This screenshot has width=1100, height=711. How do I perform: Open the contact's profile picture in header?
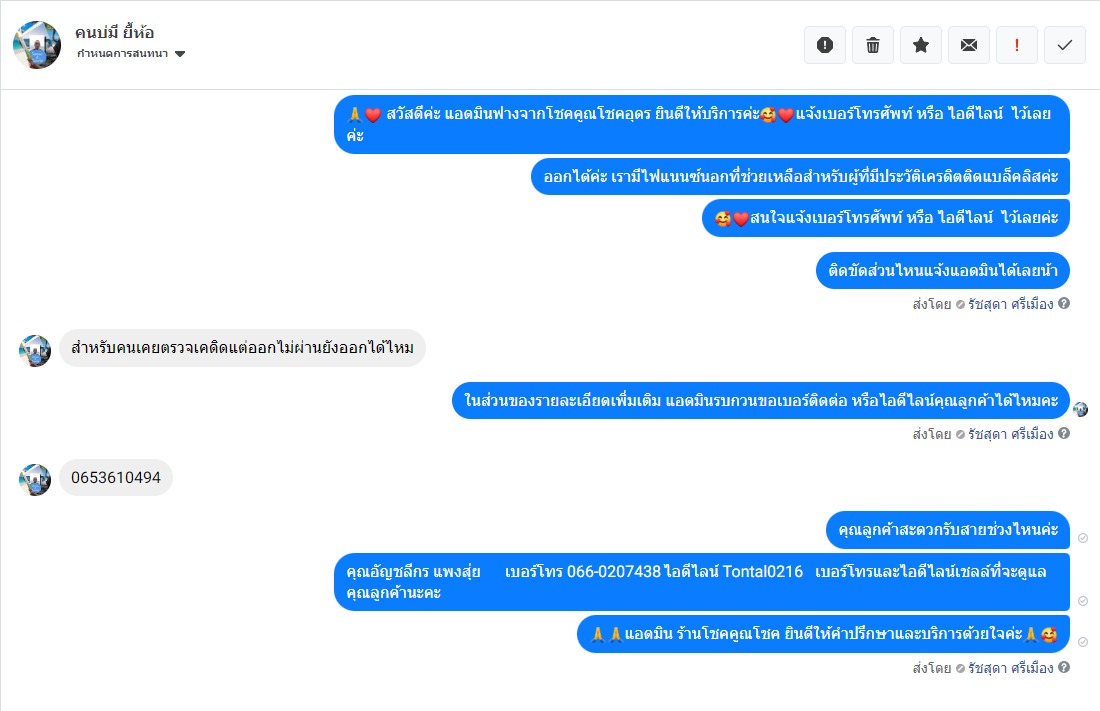coord(36,45)
